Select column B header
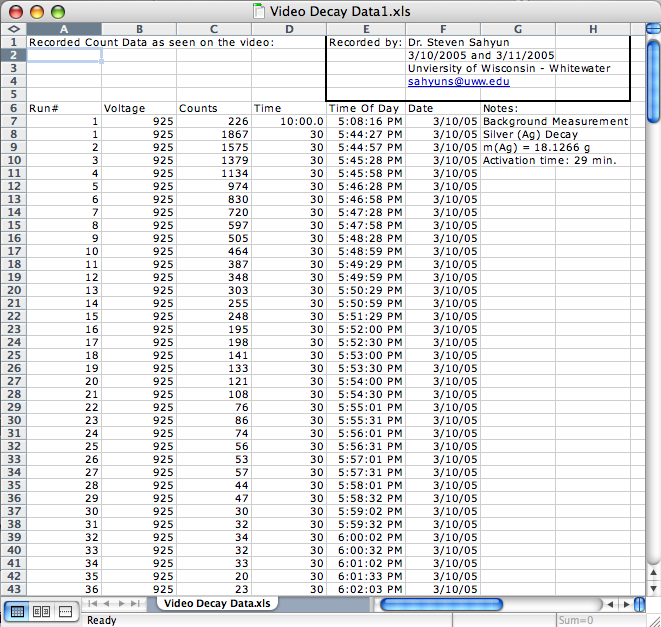 click(x=139, y=29)
